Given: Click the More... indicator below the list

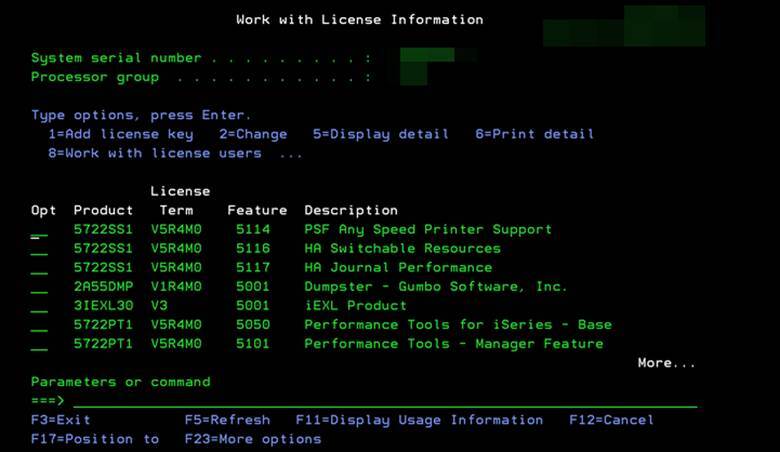Looking at the screenshot, I should pyautogui.click(x=666, y=363).
